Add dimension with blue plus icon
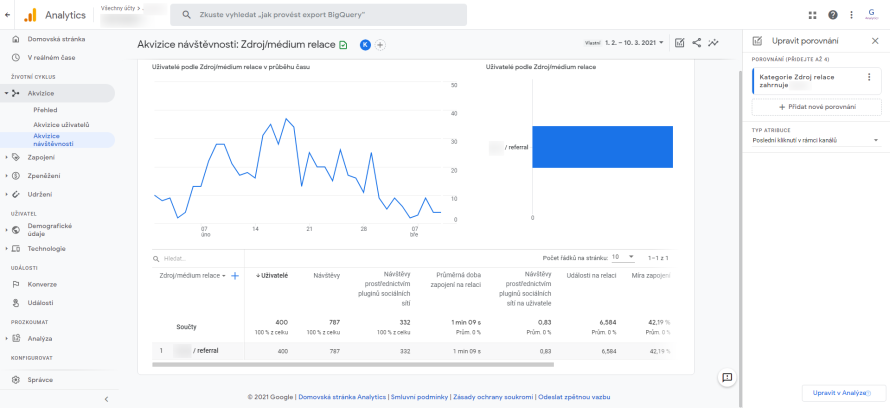The width and height of the screenshot is (890, 408). (x=235, y=275)
